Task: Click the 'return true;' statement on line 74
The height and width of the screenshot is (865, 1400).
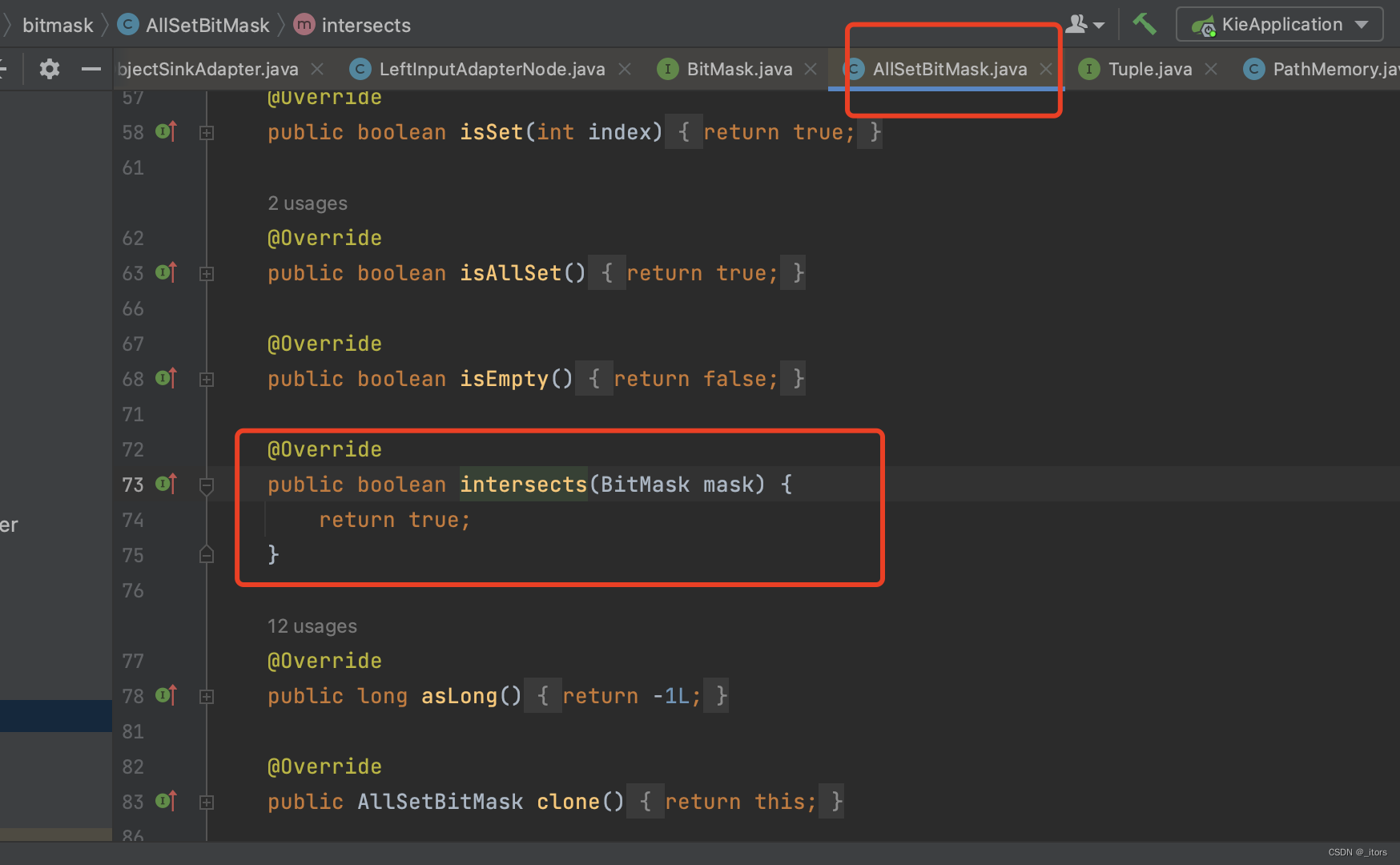Action: coord(395,520)
